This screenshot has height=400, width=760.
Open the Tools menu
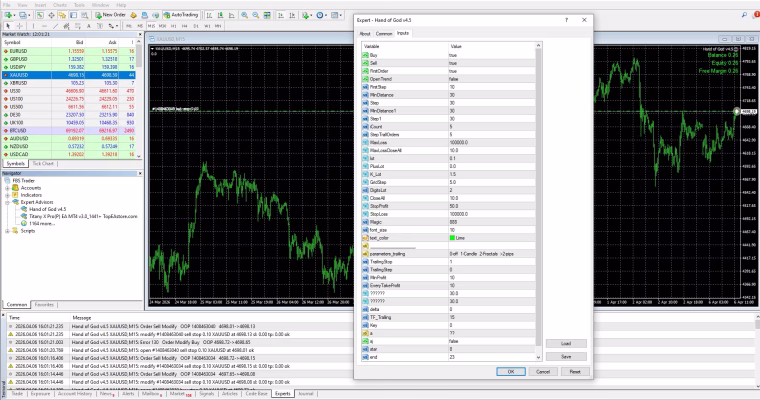tap(79, 5)
